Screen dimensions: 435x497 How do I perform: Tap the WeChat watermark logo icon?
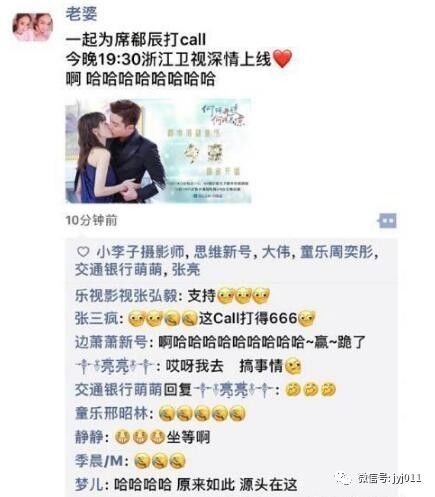(344, 479)
